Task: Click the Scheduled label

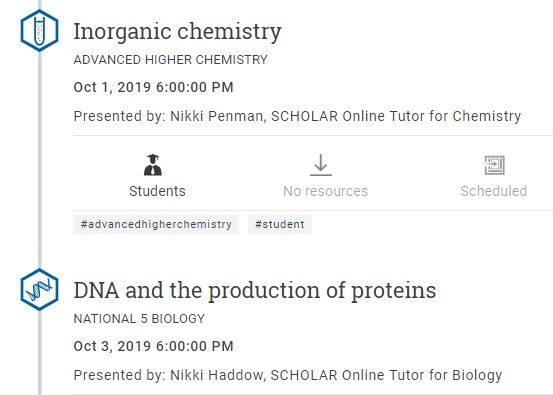Action: pyautogui.click(x=494, y=191)
